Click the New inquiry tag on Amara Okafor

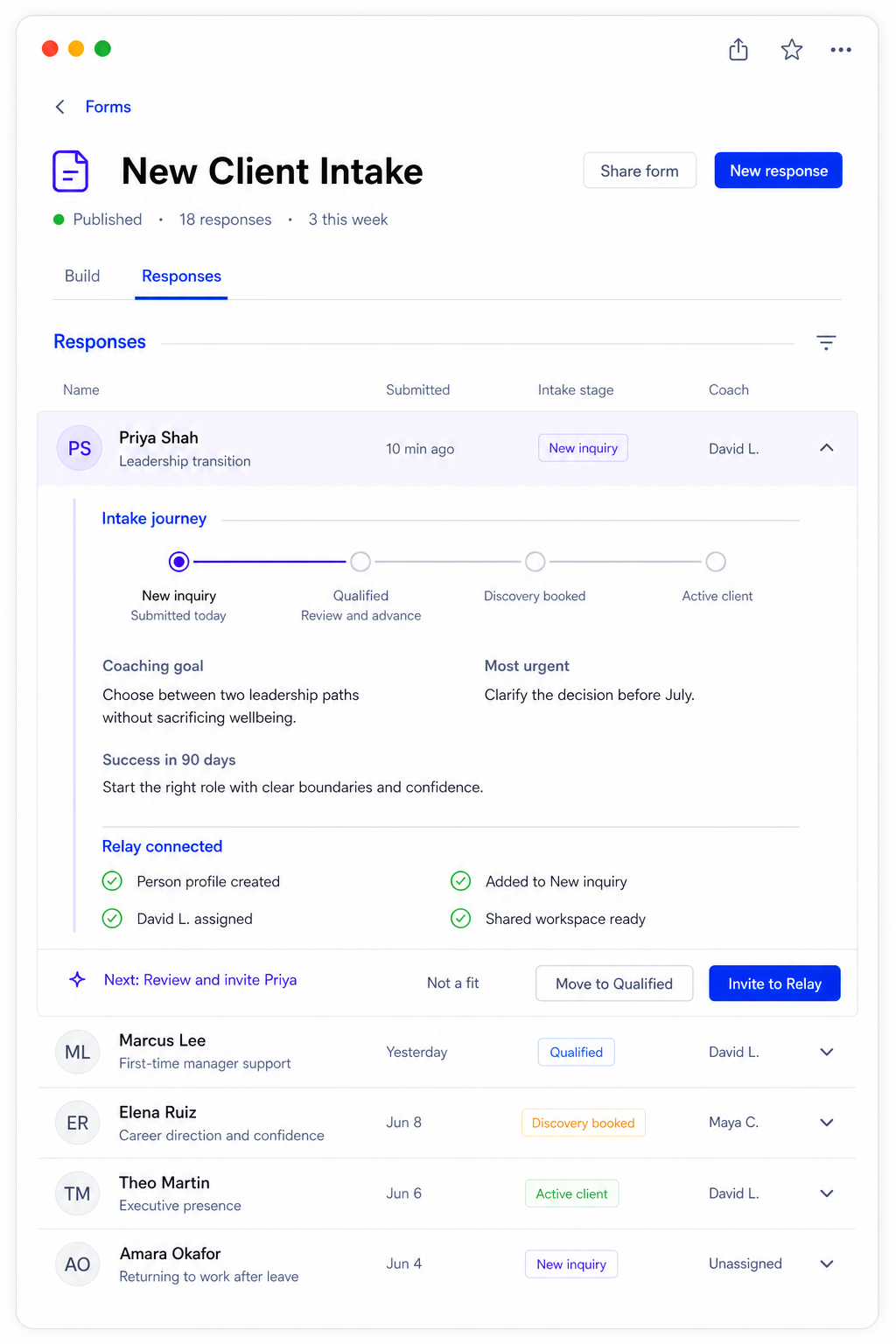(x=571, y=1264)
